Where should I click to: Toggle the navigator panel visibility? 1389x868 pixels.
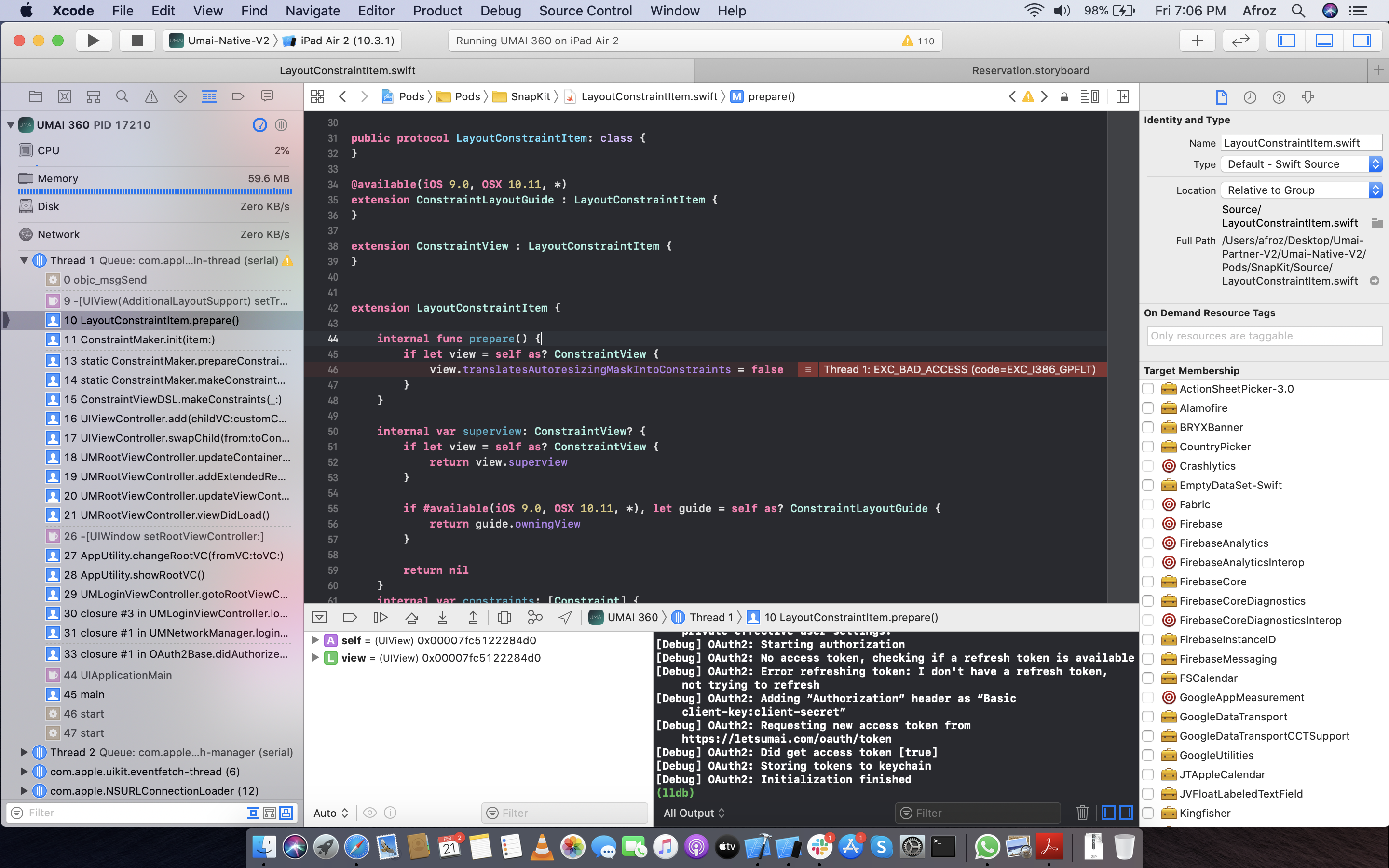click(1287, 40)
